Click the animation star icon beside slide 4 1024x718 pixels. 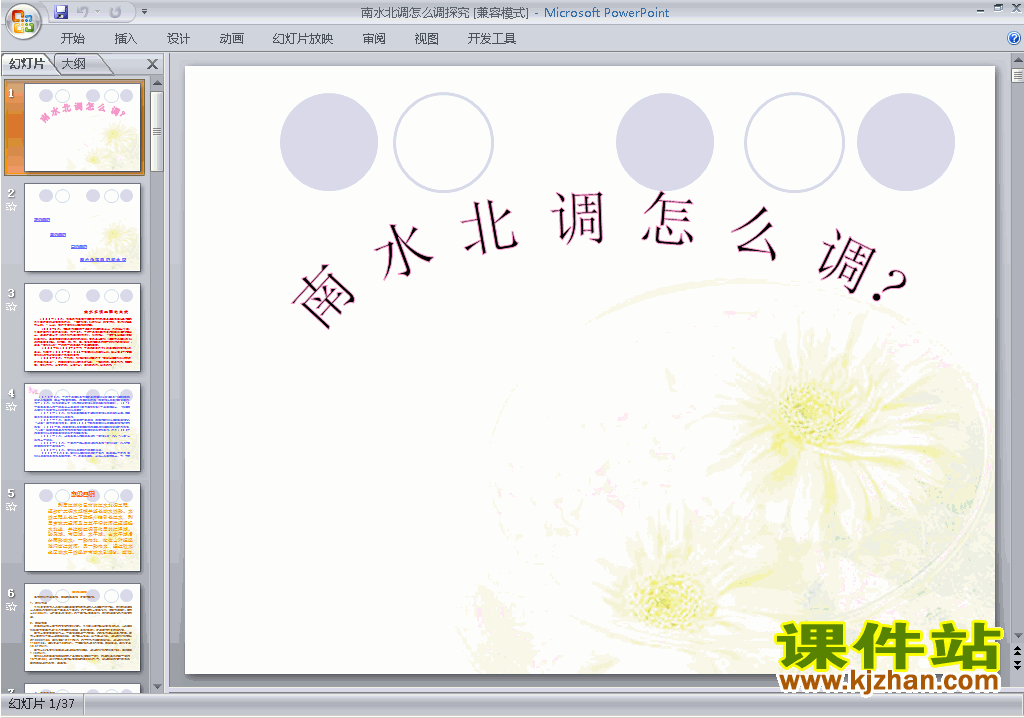pos(11,407)
